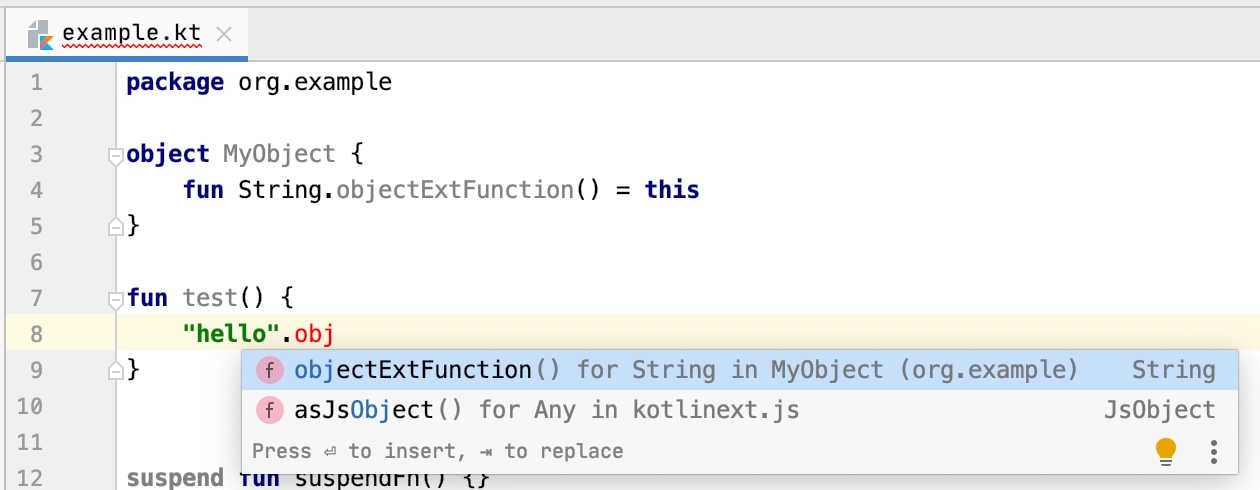Viewport: 1260px width, 490px height.
Task: Click line number 1 in the gutter
Action: pyautogui.click(x=37, y=82)
